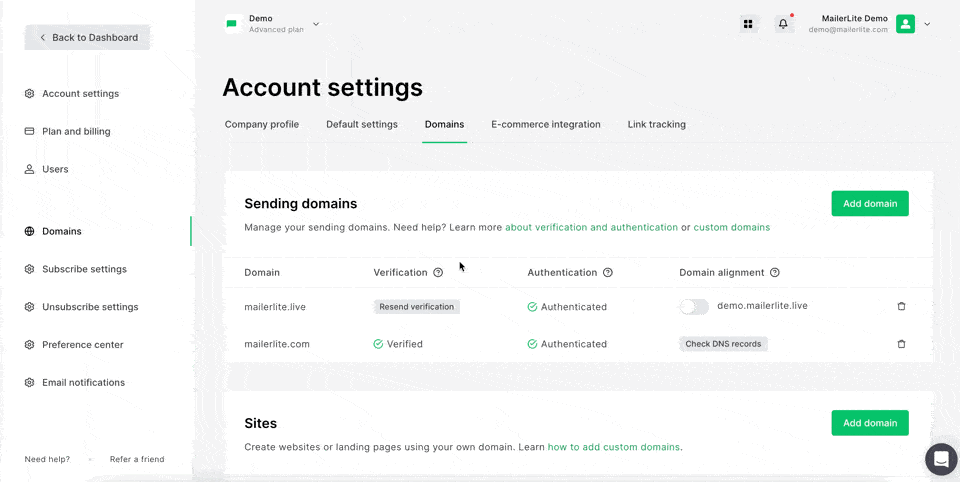
Task: Show Authentication column help tooltip icon
Action: [x=608, y=272]
